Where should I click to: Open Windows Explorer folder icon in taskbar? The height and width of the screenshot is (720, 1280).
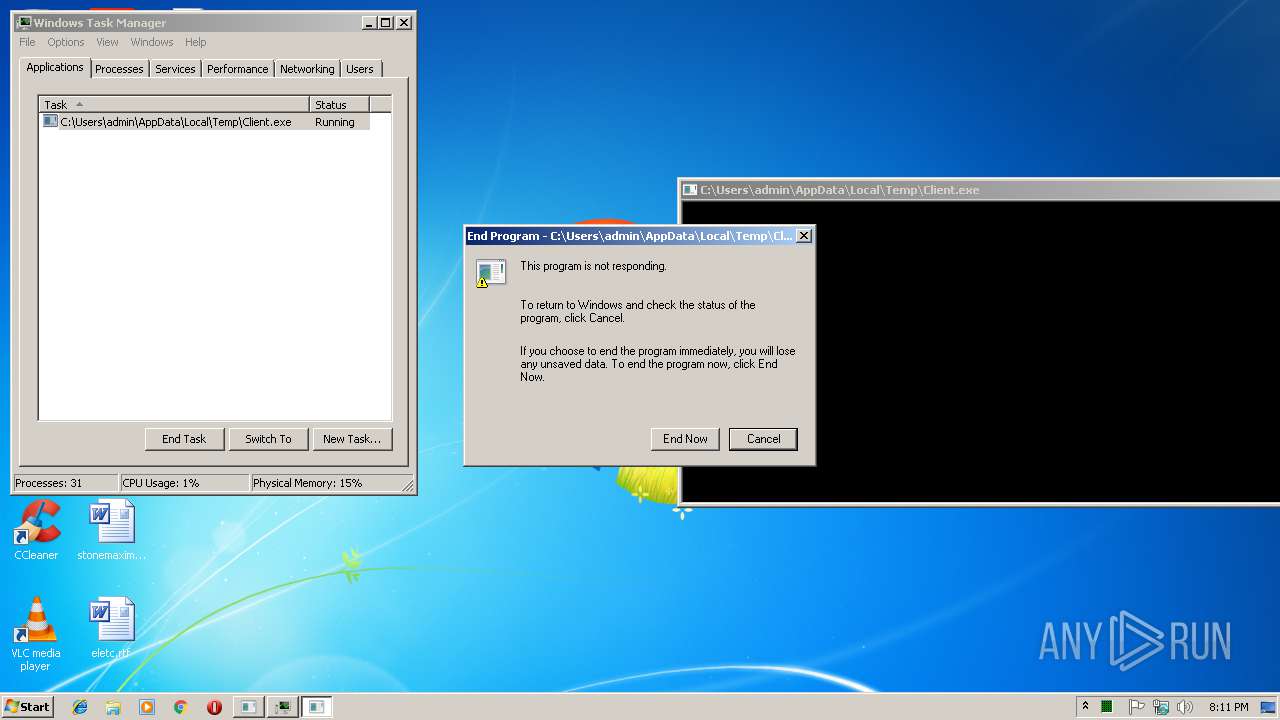[113, 707]
